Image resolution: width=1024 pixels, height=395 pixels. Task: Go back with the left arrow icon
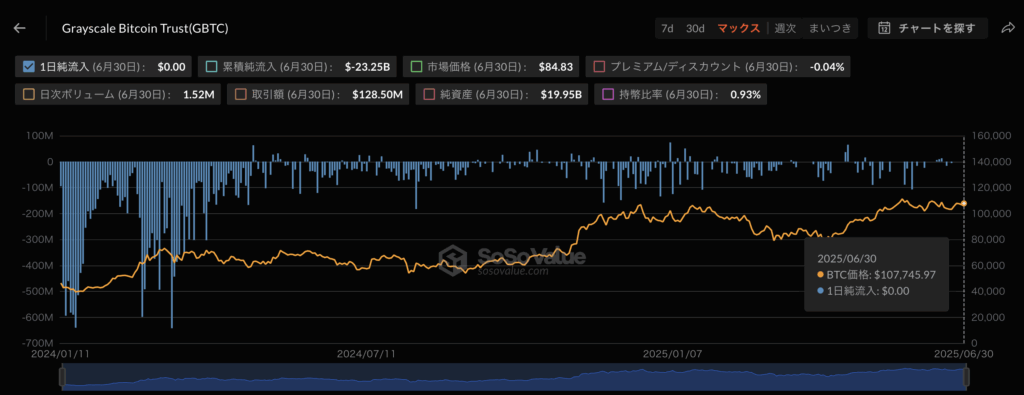coord(20,28)
